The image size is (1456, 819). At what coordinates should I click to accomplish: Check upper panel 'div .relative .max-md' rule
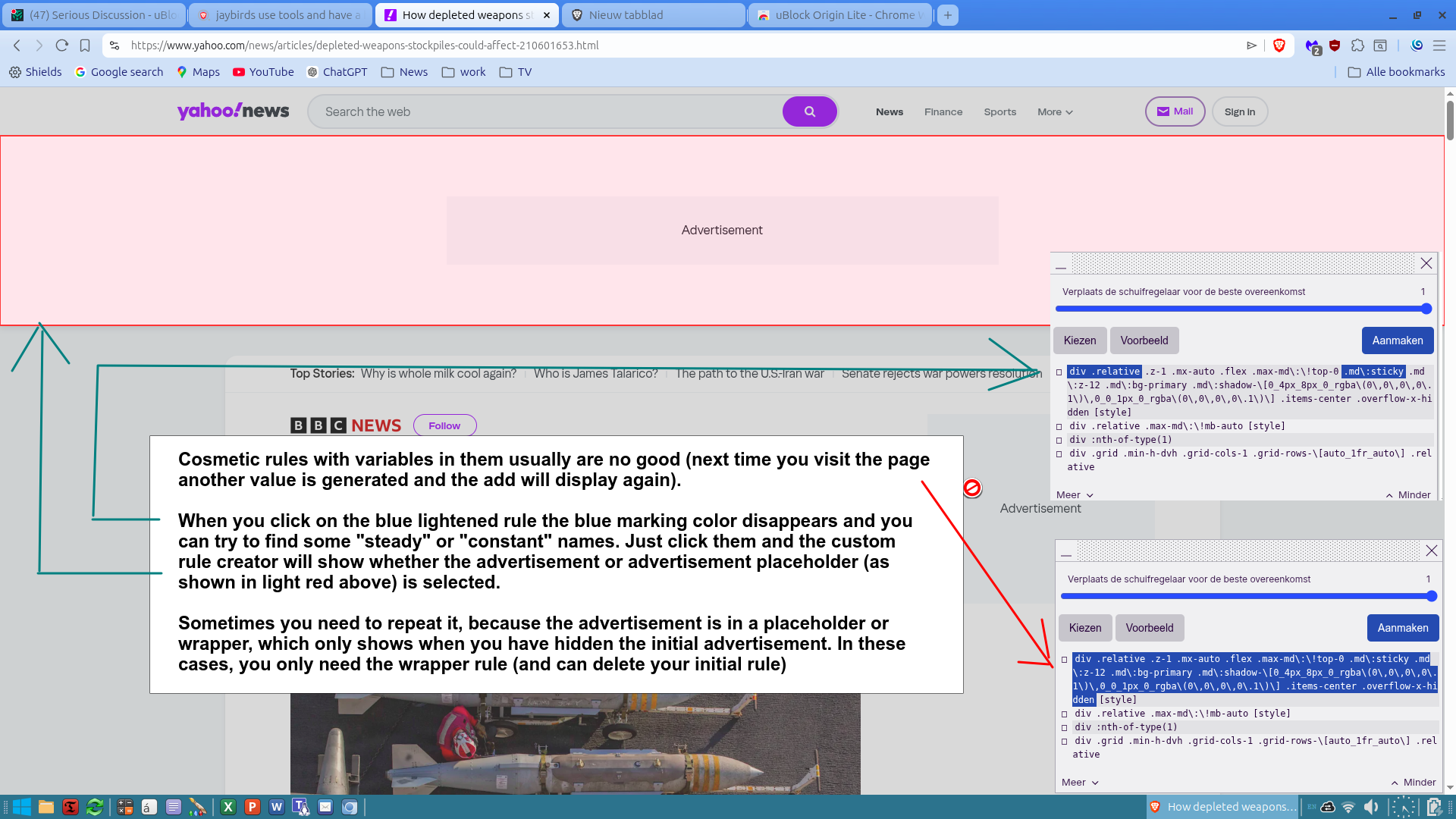click(x=1059, y=427)
